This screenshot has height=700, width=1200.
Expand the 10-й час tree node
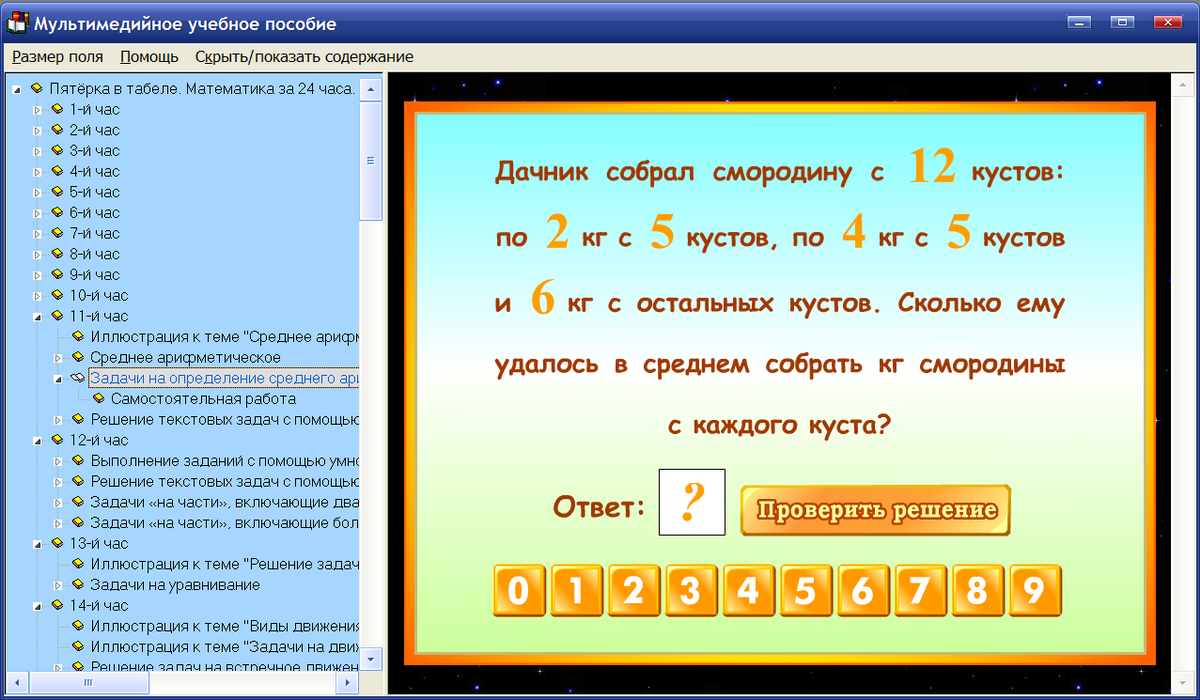pyautogui.click(x=38, y=295)
